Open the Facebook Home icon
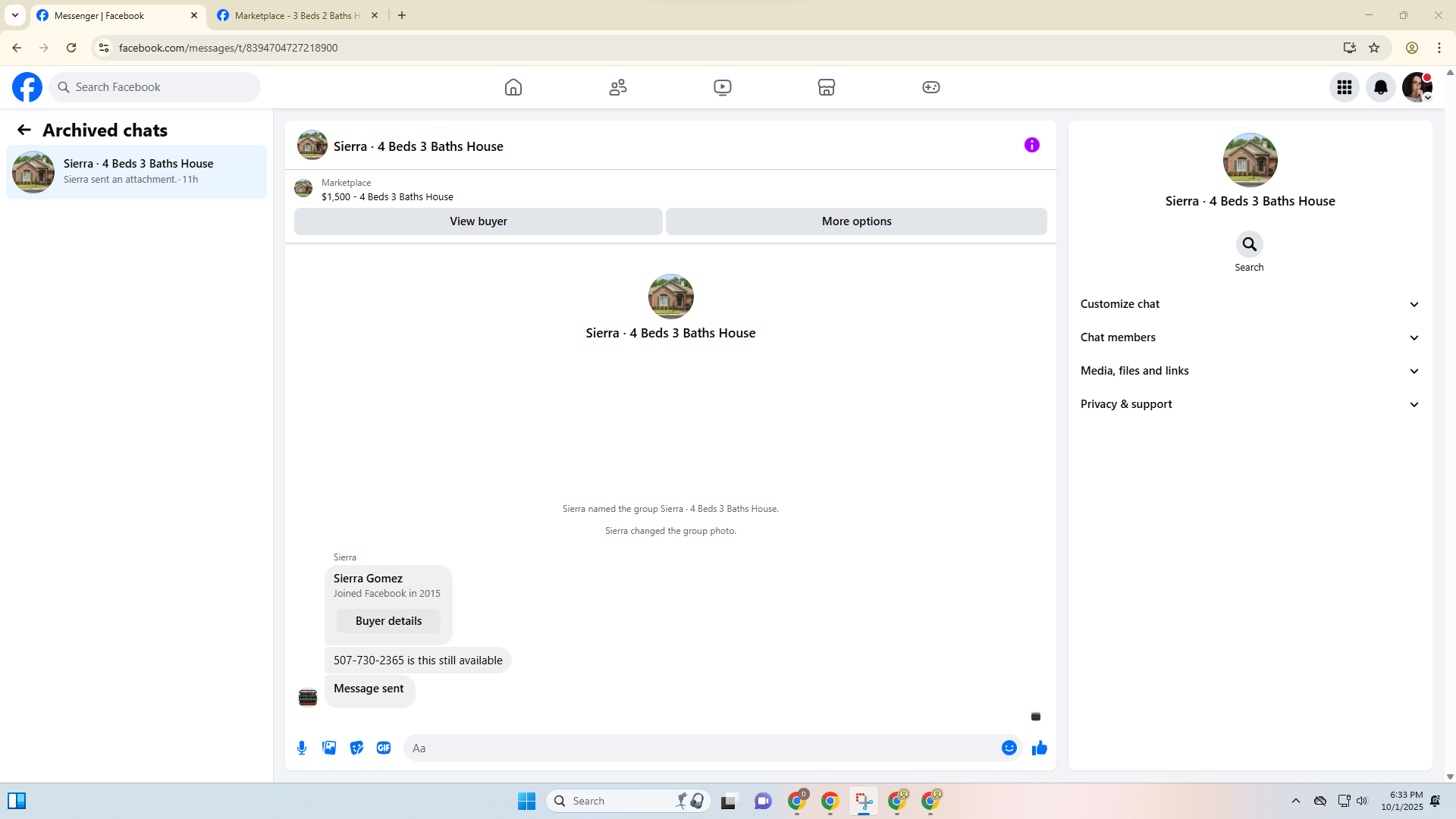The height and width of the screenshot is (819, 1456). (x=513, y=87)
